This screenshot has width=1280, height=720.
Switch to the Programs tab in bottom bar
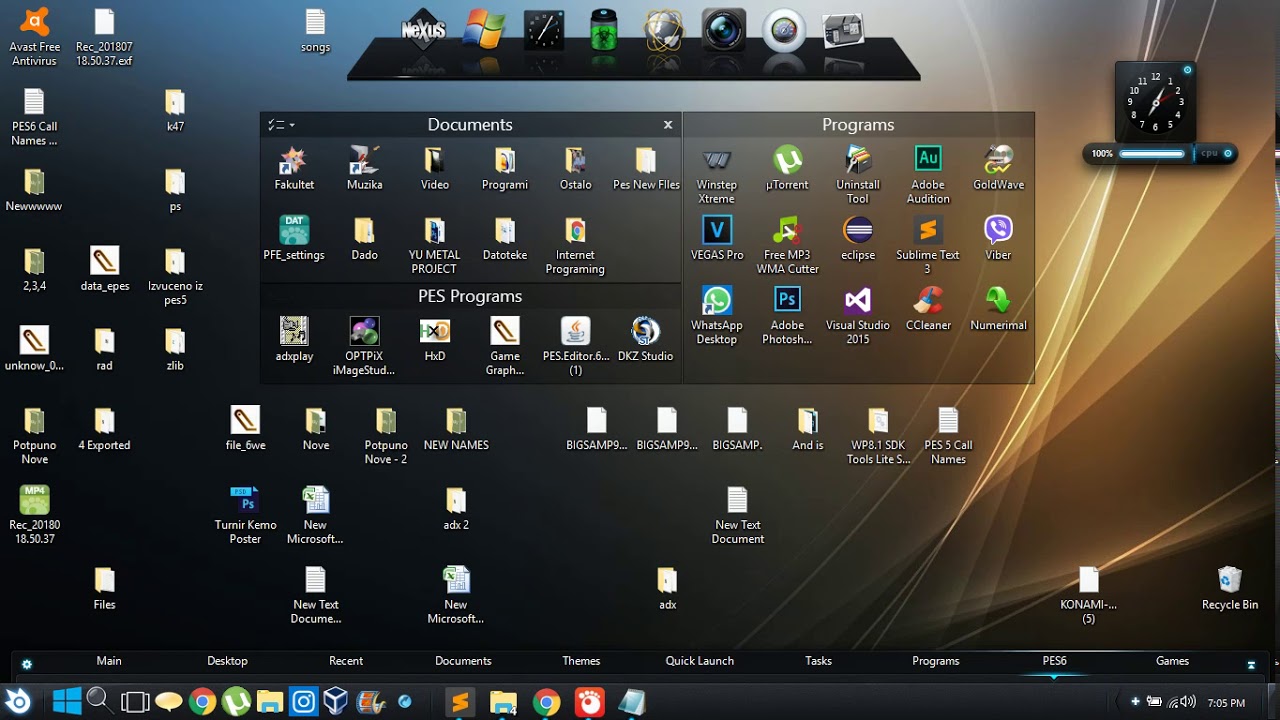coord(936,661)
